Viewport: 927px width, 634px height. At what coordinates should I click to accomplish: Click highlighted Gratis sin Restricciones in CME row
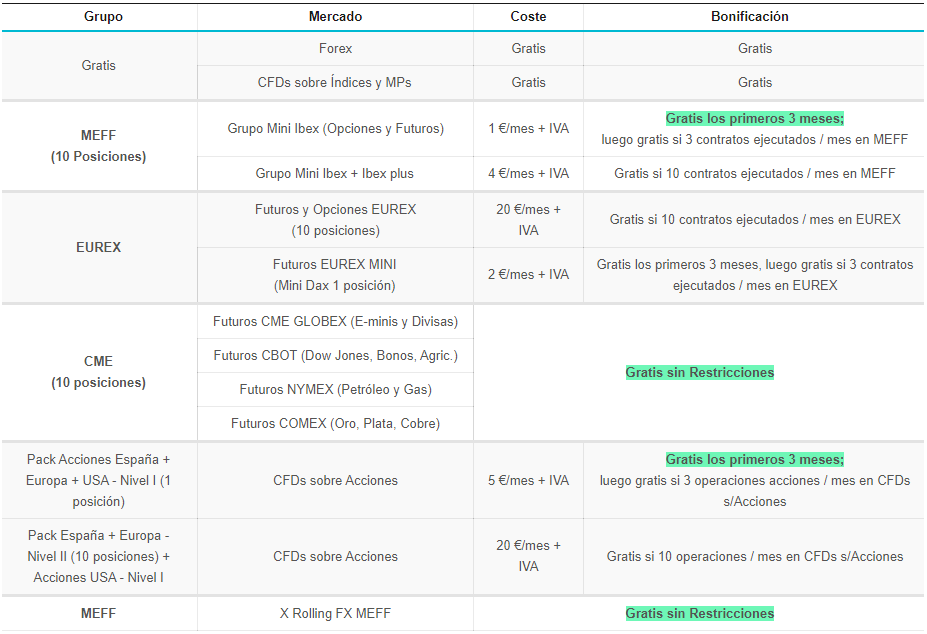(x=699, y=372)
